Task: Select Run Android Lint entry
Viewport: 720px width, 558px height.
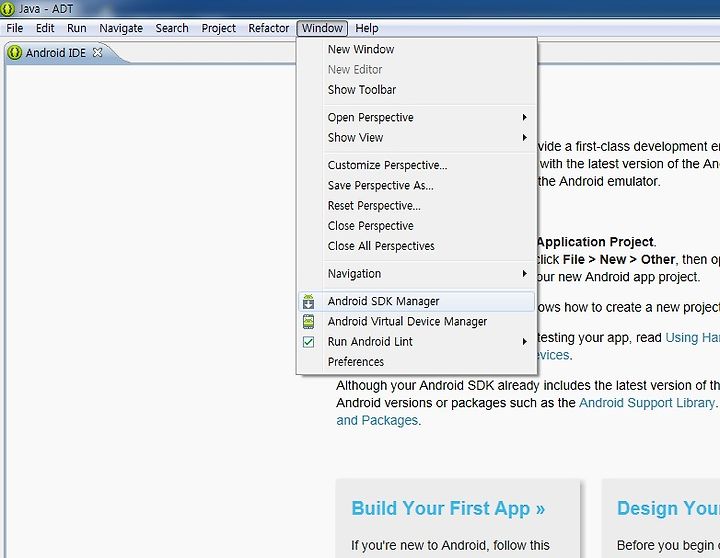Action: pyautogui.click(x=416, y=342)
